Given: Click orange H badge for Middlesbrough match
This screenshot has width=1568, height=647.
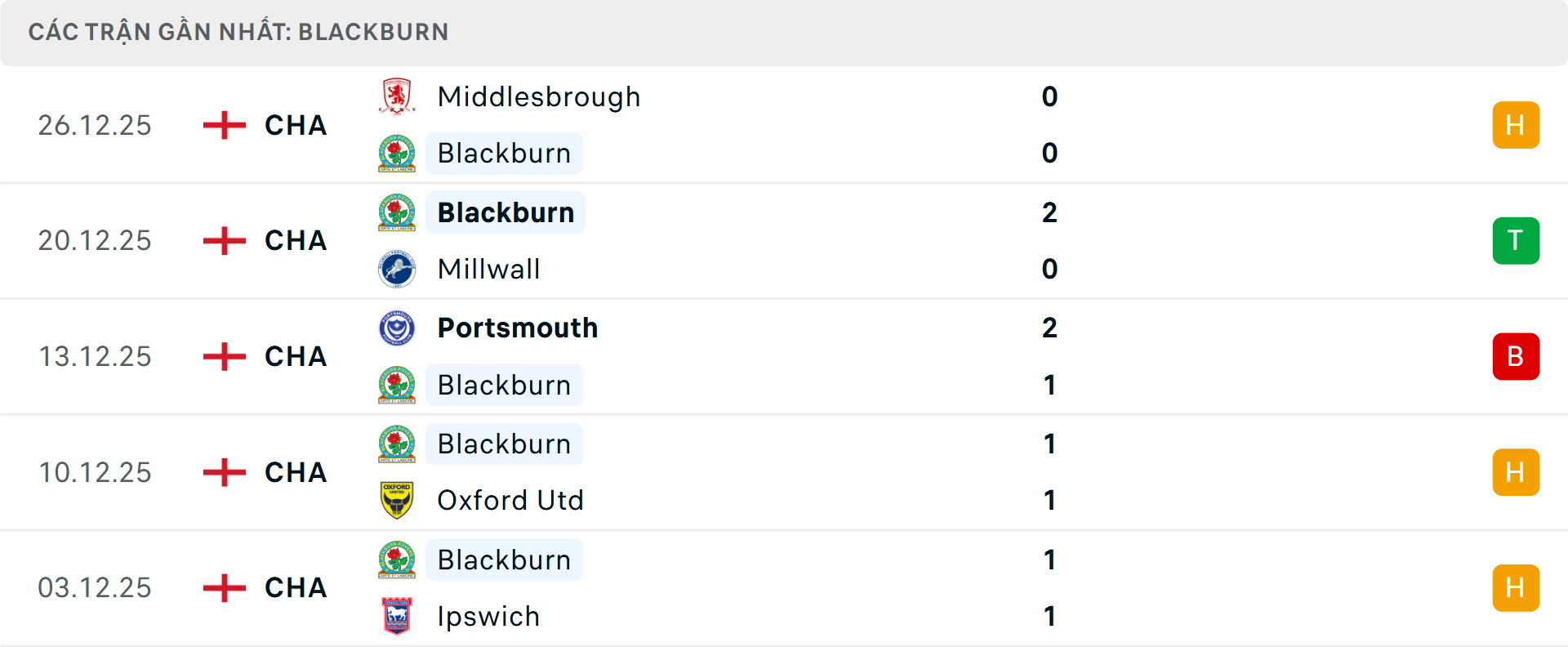Looking at the screenshot, I should (x=1515, y=125).
